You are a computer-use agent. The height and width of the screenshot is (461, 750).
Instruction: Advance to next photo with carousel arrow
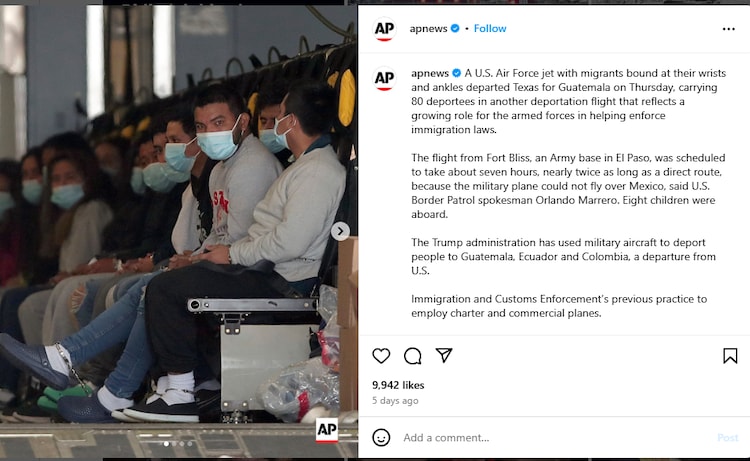point(340,231)
